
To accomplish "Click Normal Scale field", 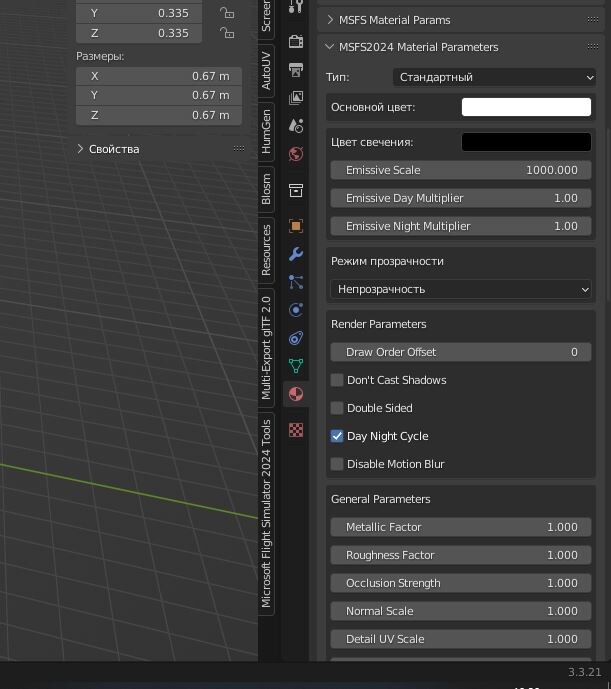I will (461, 611).
